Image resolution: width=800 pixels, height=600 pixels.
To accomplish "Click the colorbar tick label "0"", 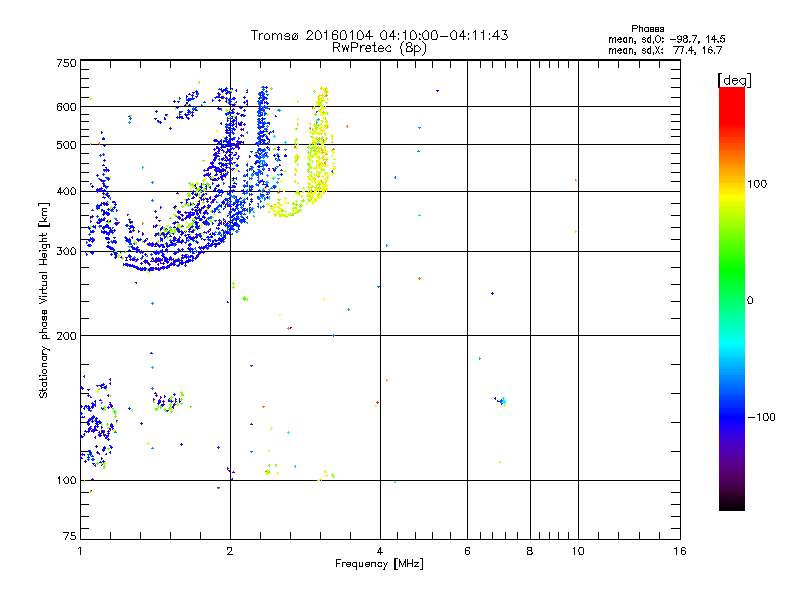I will [x=750, y=301].
